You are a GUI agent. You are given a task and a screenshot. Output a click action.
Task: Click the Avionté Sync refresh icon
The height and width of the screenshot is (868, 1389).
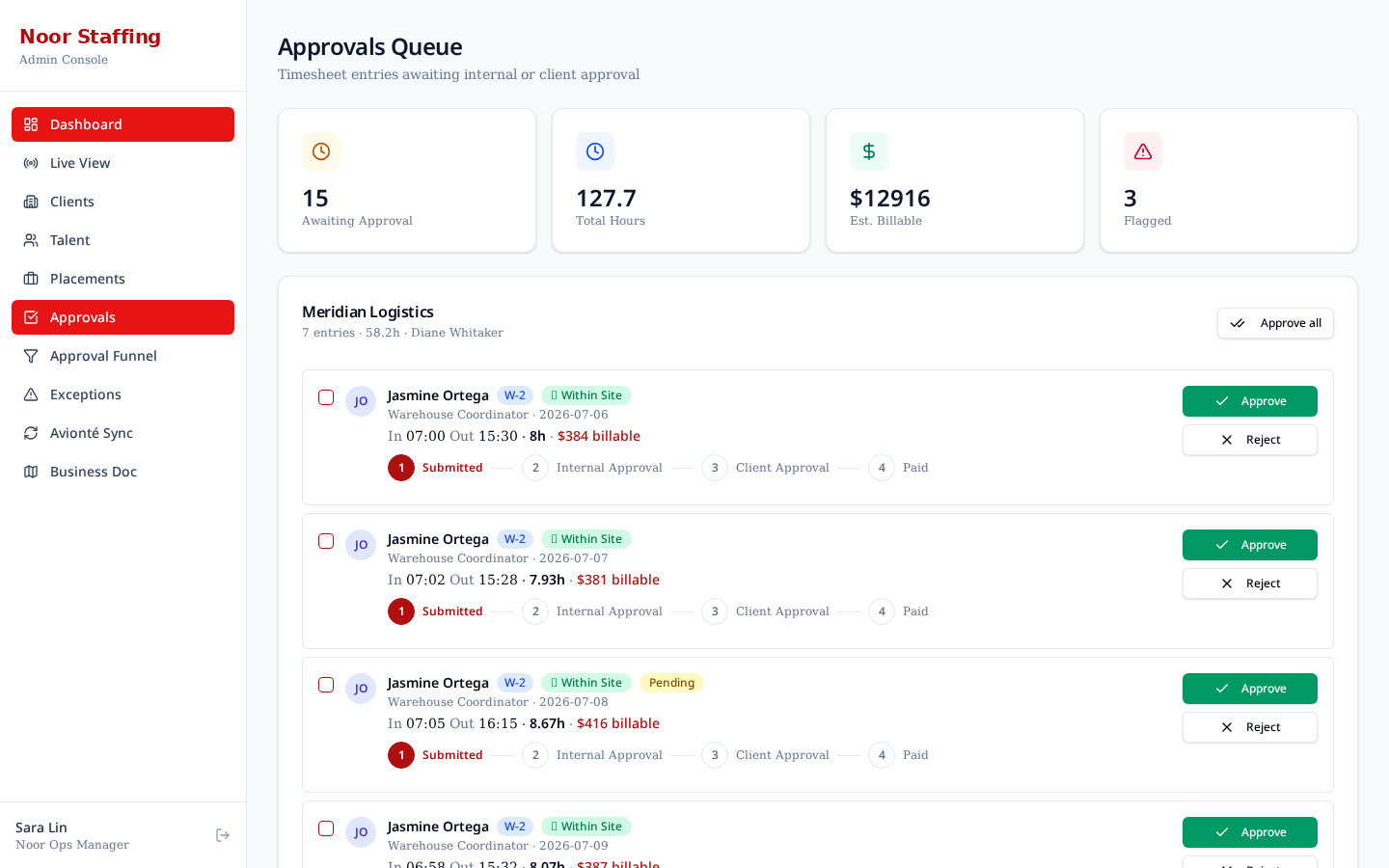coord(31,433)
